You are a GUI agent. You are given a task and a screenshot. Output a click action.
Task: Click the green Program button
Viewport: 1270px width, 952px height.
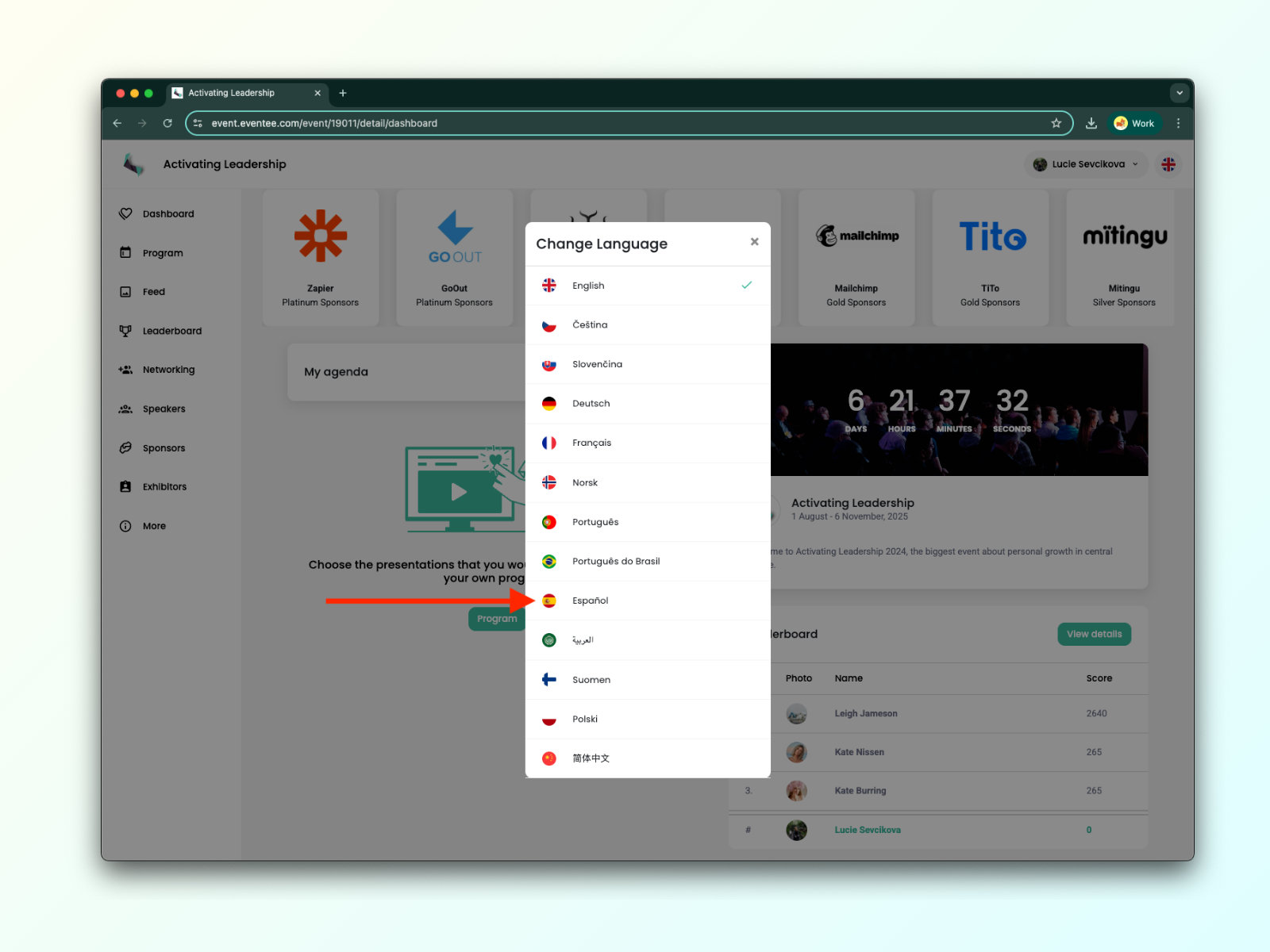tap(497, 619)
